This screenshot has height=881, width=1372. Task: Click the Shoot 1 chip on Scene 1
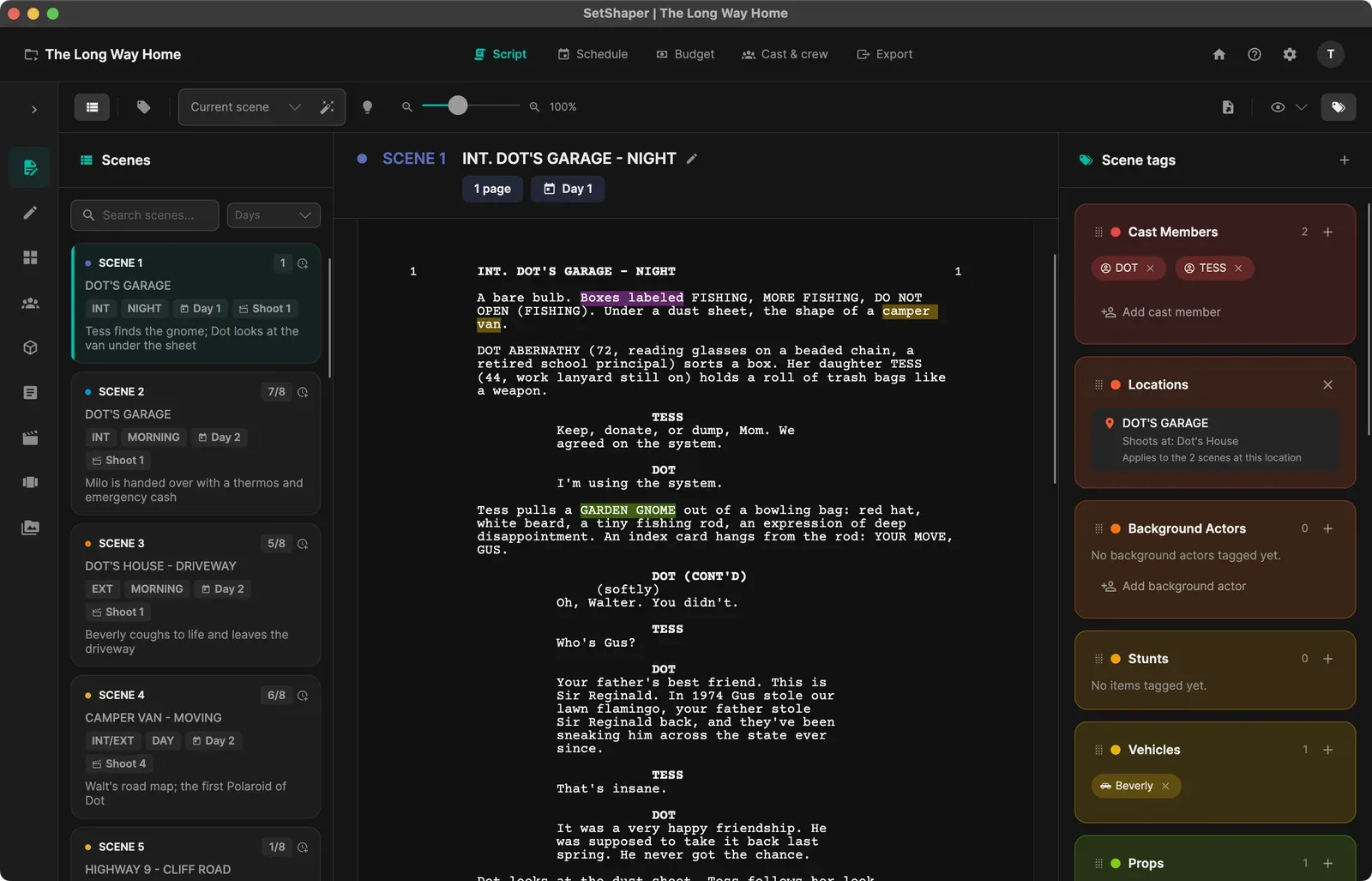(x=264, y=309)
